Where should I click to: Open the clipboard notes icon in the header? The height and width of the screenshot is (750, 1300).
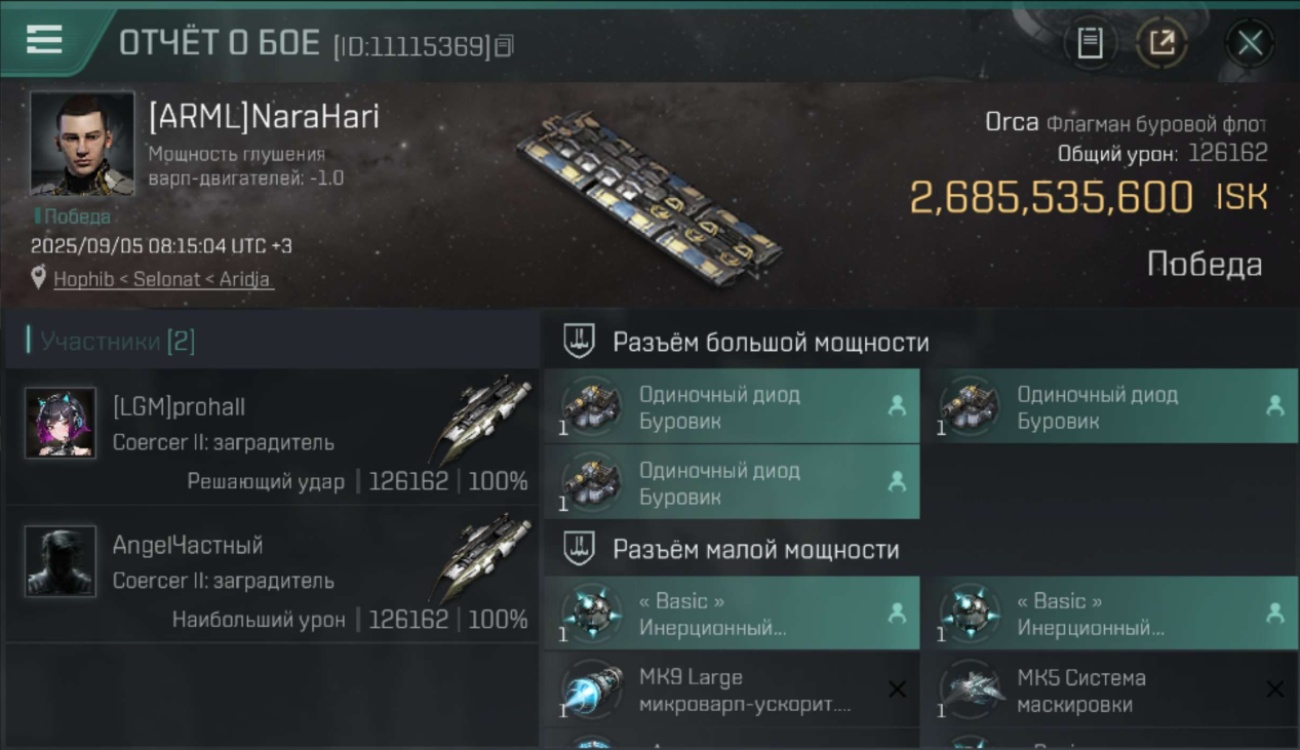[x=1090, y=43]
